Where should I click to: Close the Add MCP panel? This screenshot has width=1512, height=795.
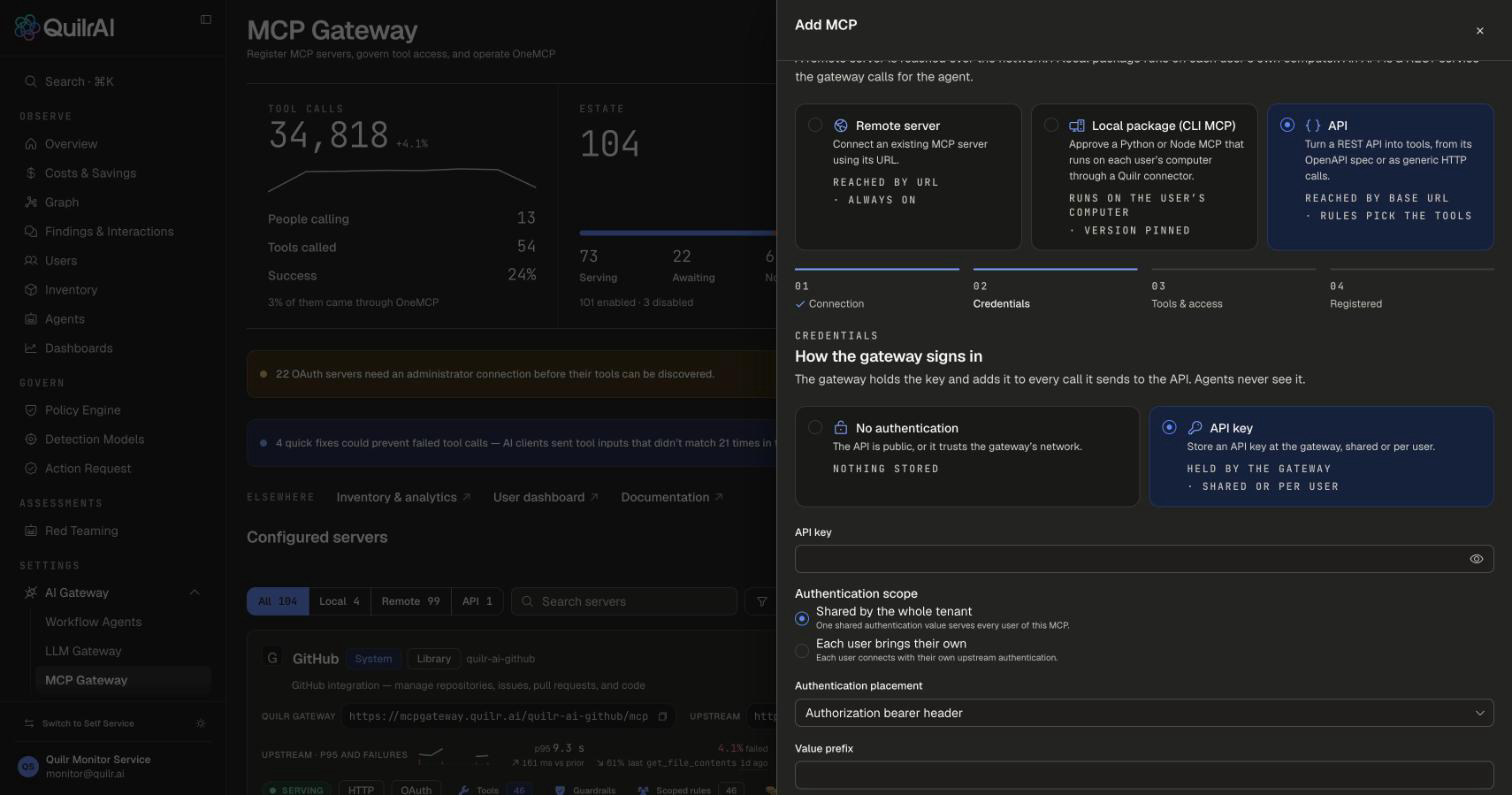(1480, 31)
